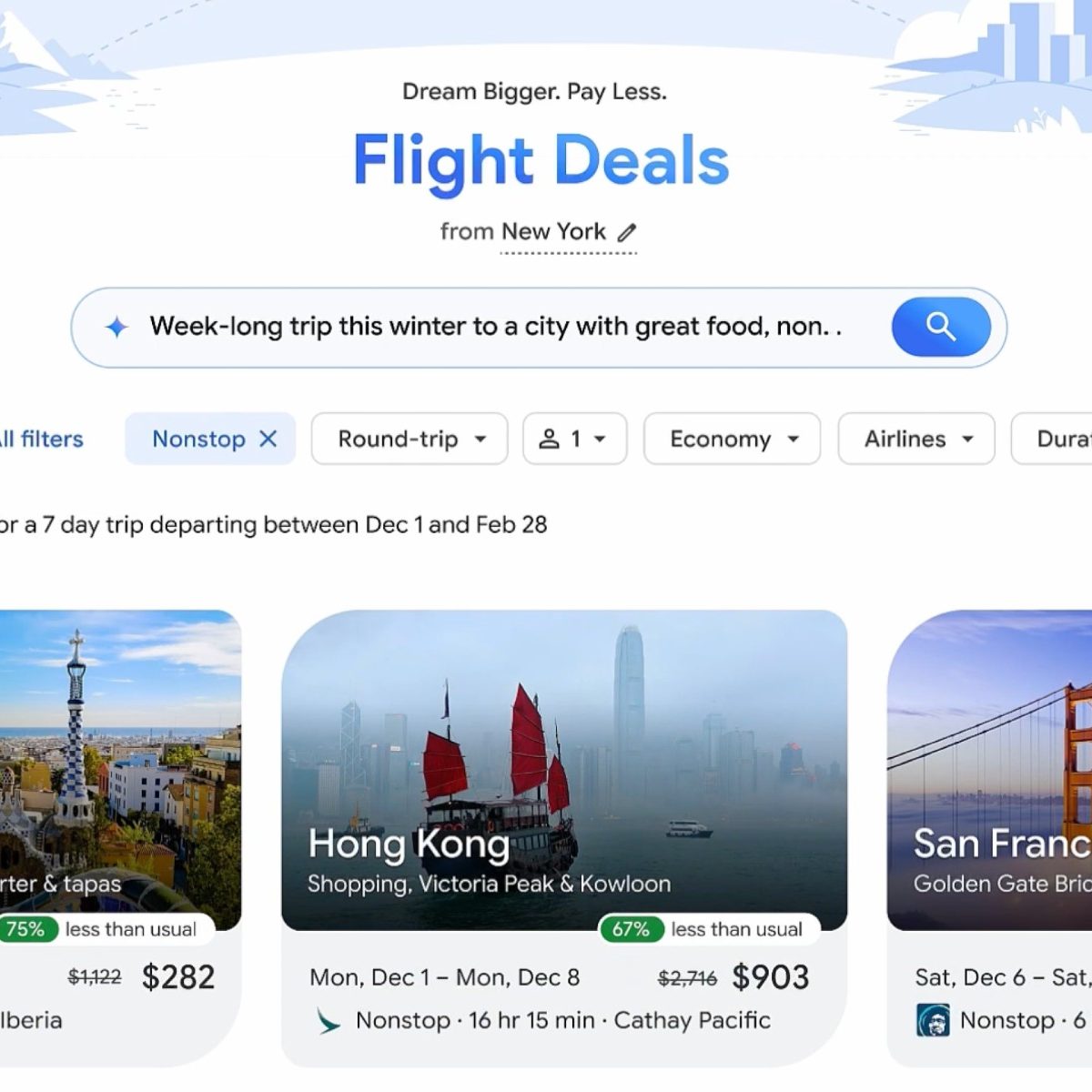Open the Duration filter chip
The height and width of the screenshot is (1092, 1092).
(1052, 439)
